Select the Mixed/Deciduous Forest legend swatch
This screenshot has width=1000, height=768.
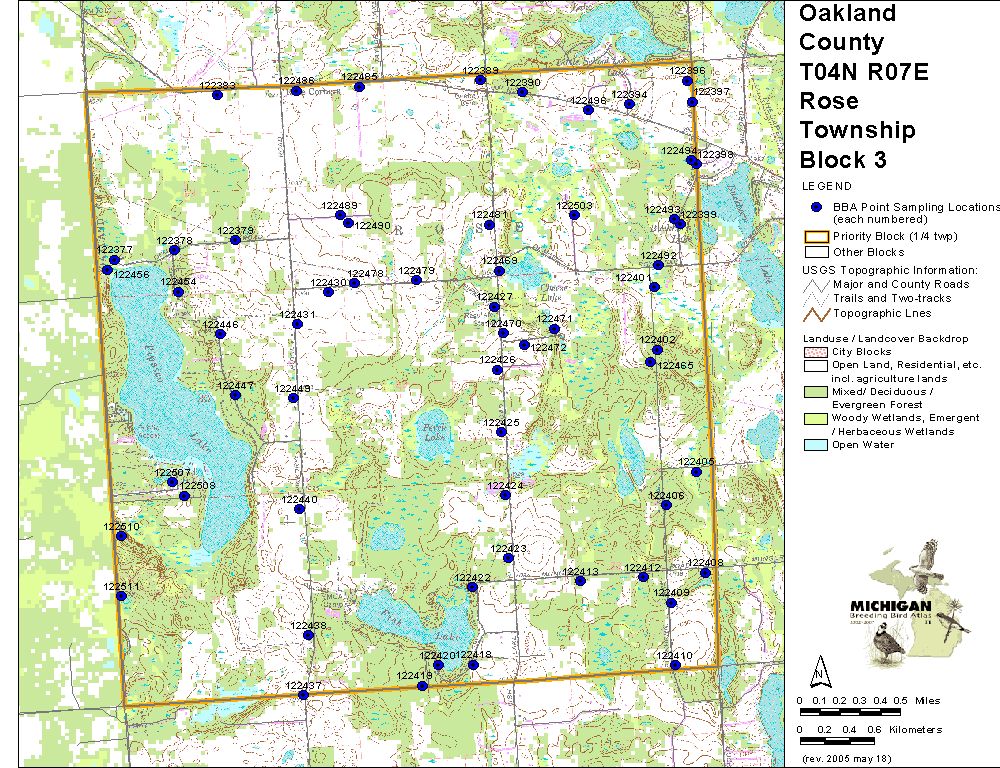click(x=816, y=393)
